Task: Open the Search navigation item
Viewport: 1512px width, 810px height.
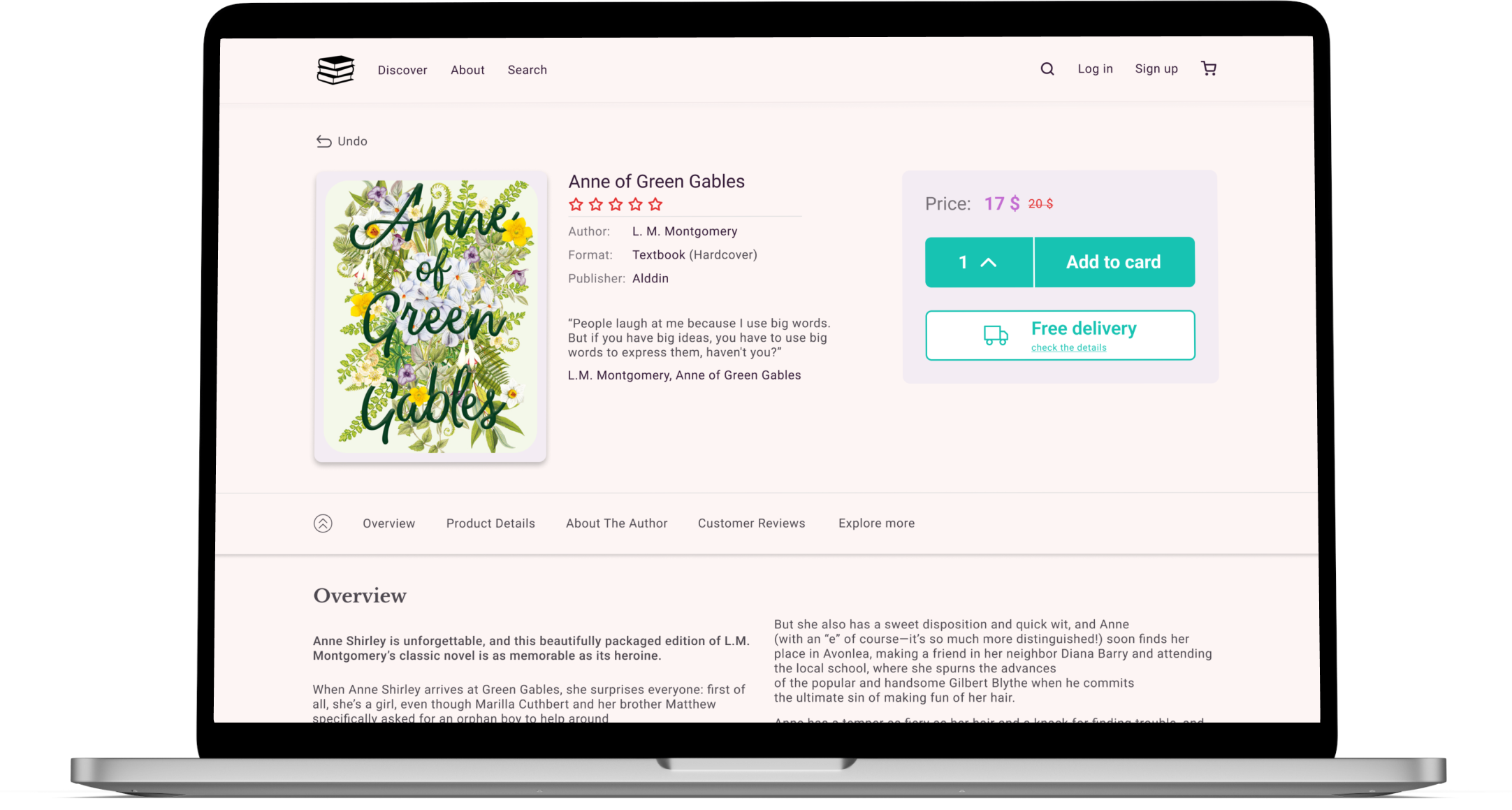Action: click(x=528, y=70)
